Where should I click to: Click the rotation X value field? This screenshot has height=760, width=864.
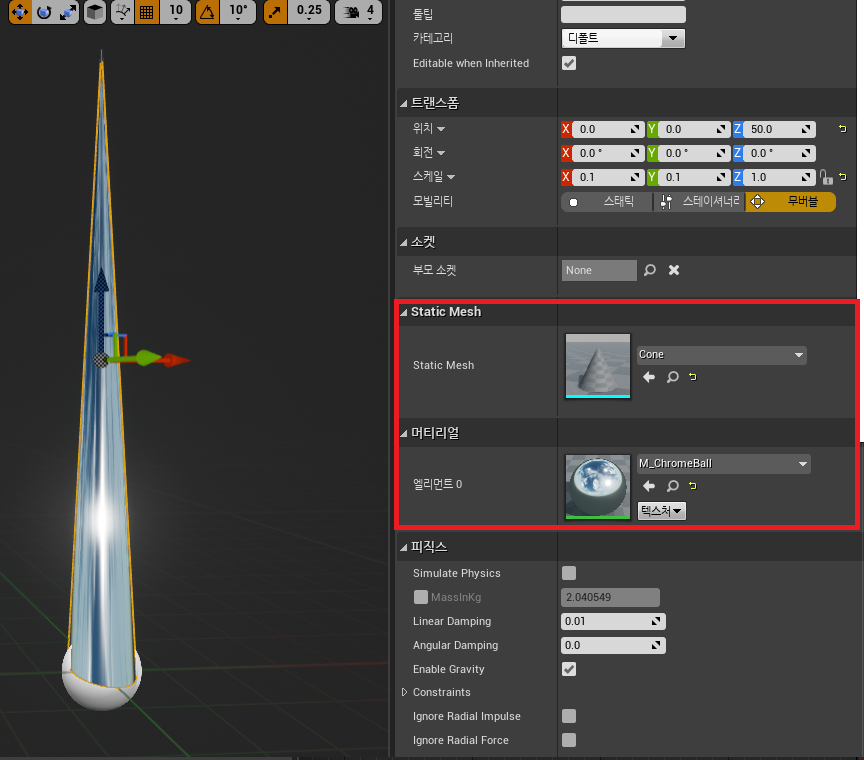(608, 153)
